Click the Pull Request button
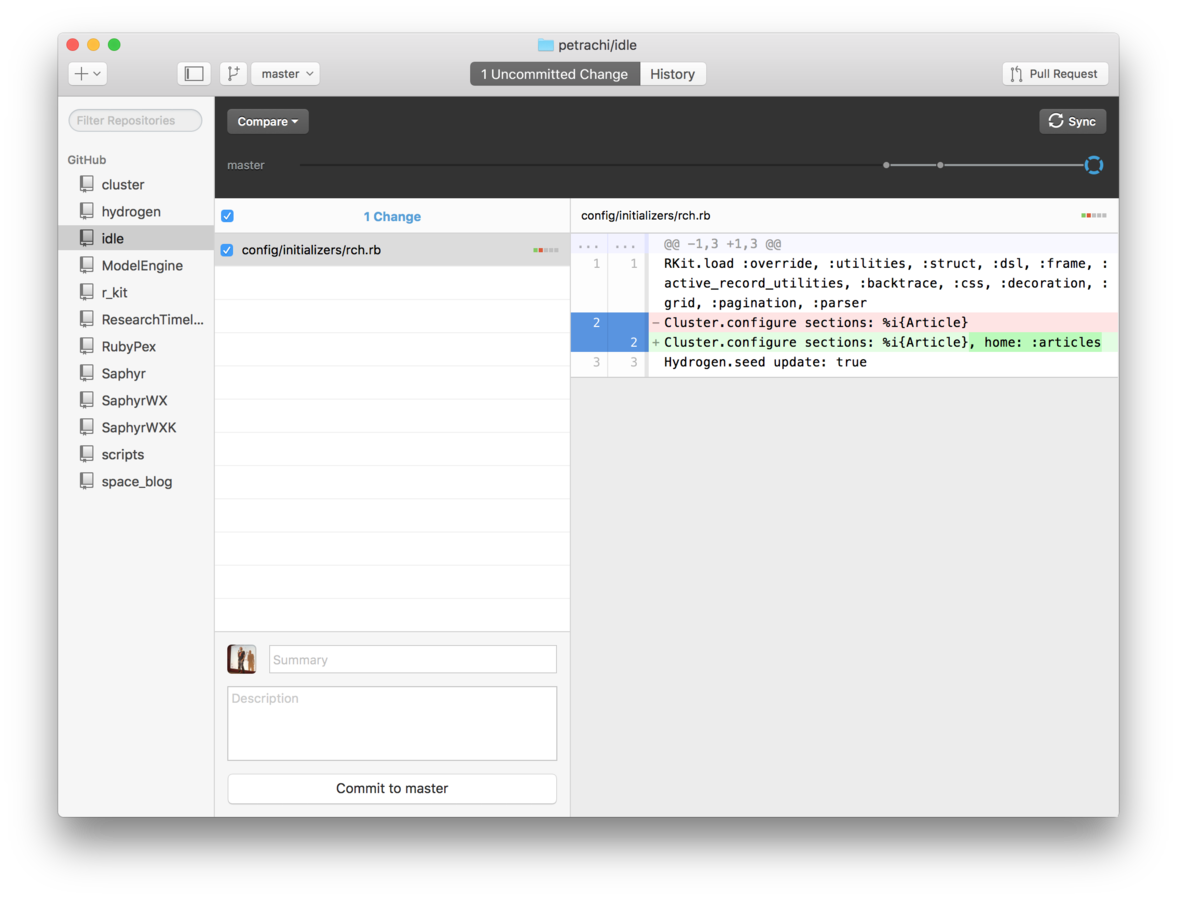 pyautogui.click(x=1055, y=74)
